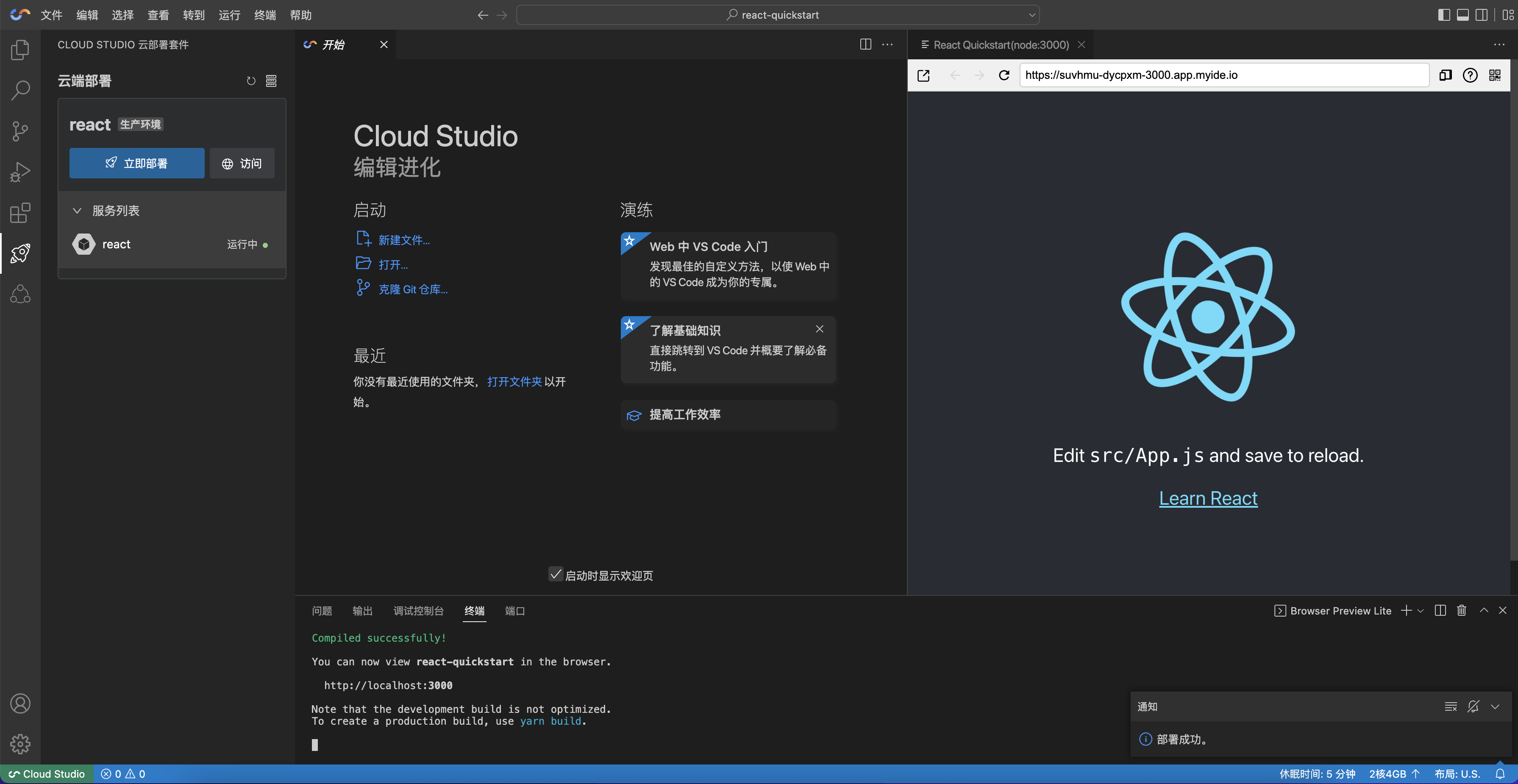Switch to the 调试控制台 panel tab
Screen dimensions: 1518x784
[x=418, y=611]
